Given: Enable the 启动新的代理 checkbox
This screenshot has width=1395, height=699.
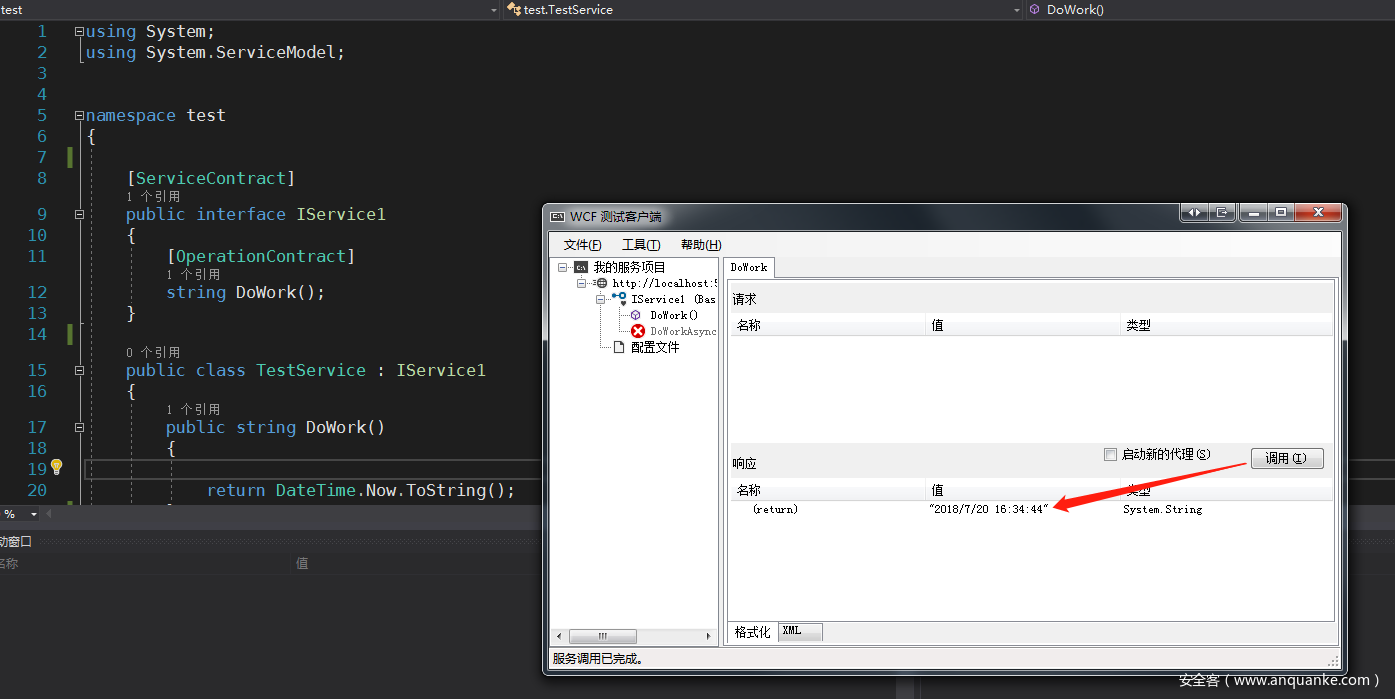Looking at the screenshot, I should coord(1110,454).
